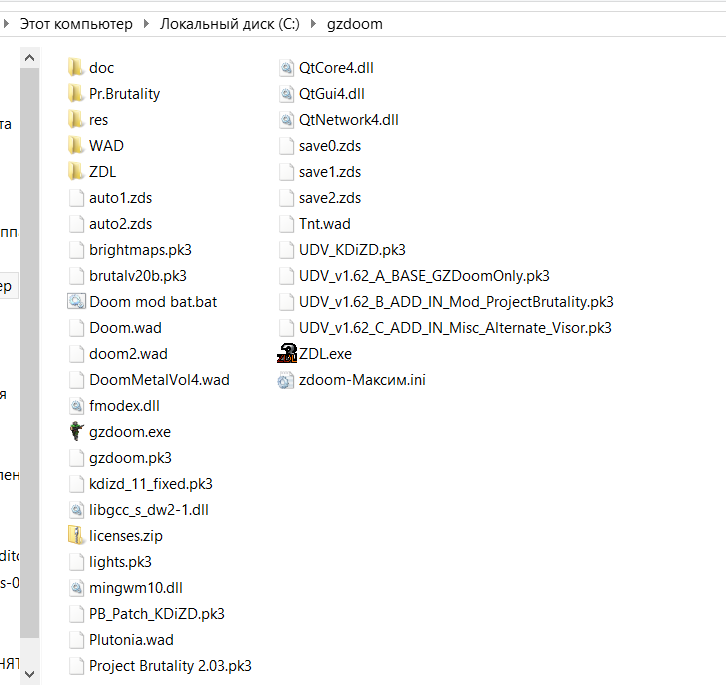
Task: Click the libgcc_s_dw2-1.dll file icon
Action: [76, 510]
